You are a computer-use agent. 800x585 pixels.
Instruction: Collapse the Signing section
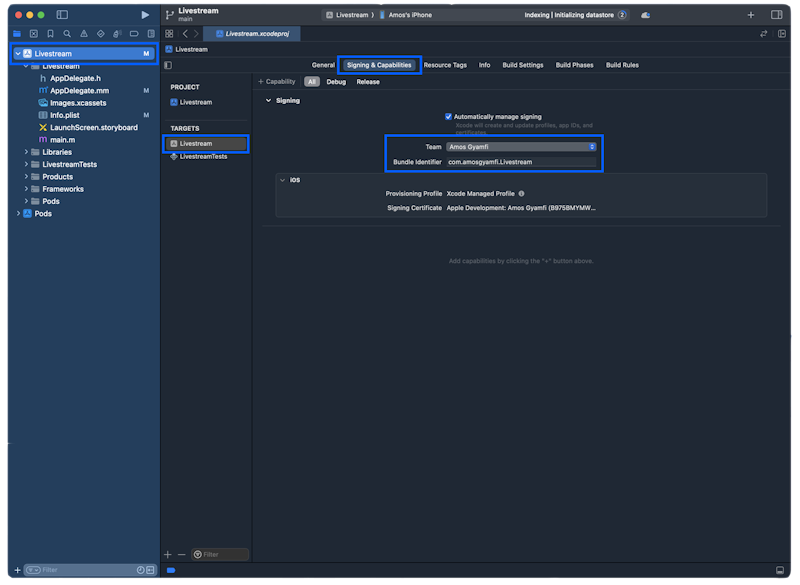pyautogui.click(x=268, y=100)
